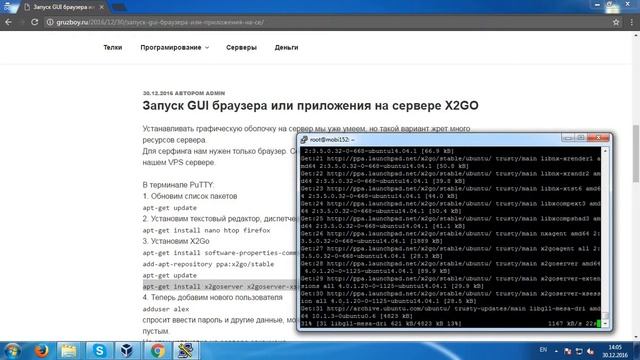Open the Деньги menu item
The height and width of the screenshot is (360, 640).
pos(286,47)
